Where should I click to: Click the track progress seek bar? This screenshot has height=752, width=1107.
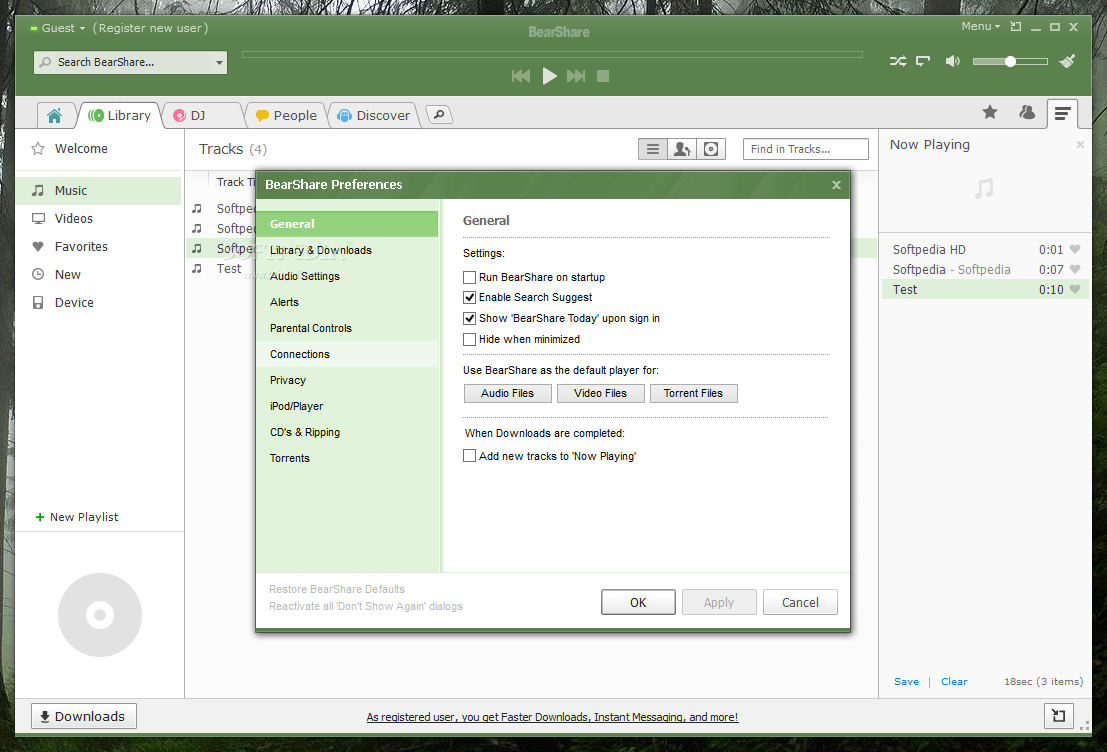point(552,54)
